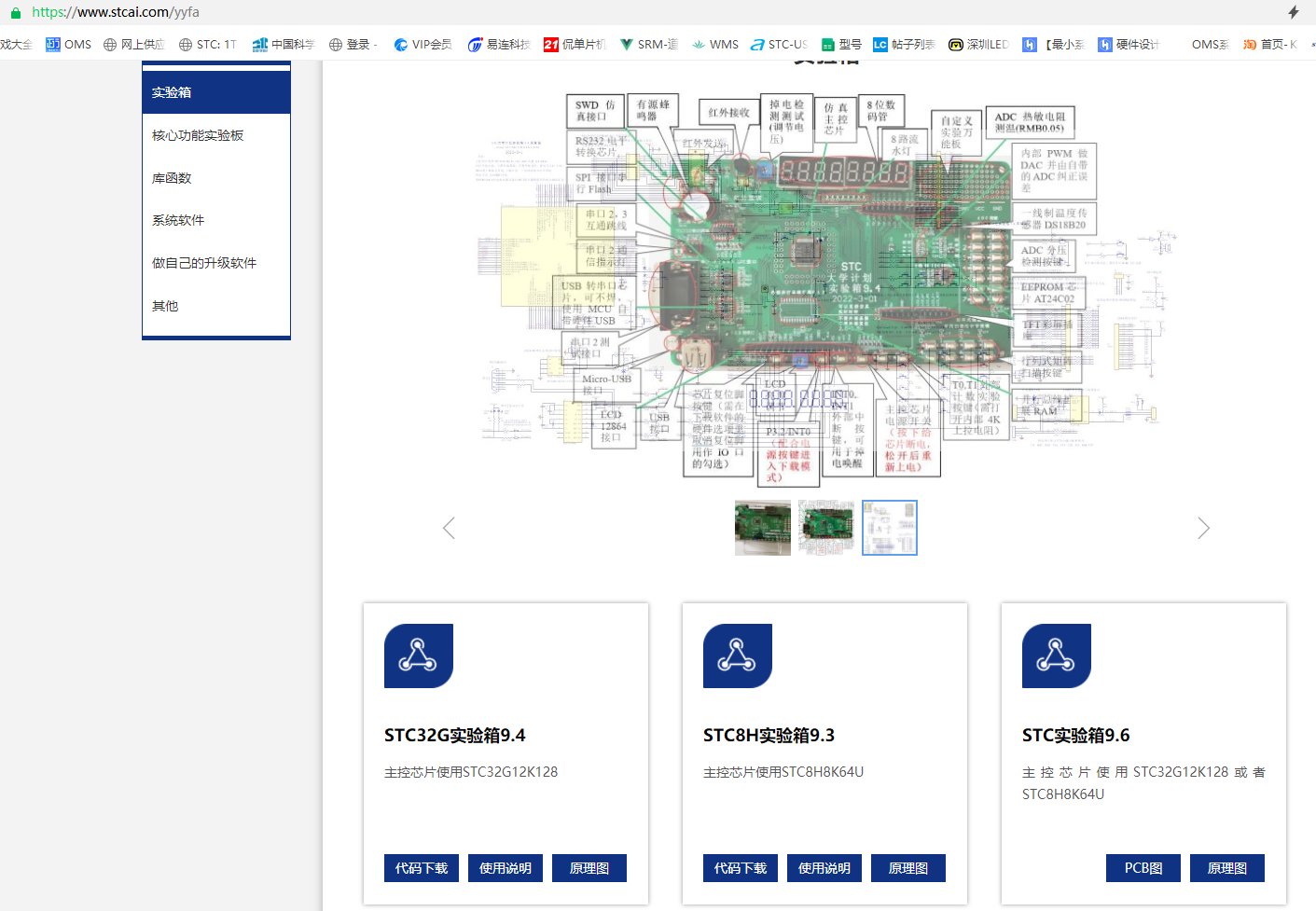The width and height of the screenshot is (1316, 911).
Task: Open the 中国科学 bookmark
Action: [x=284, y=44]
